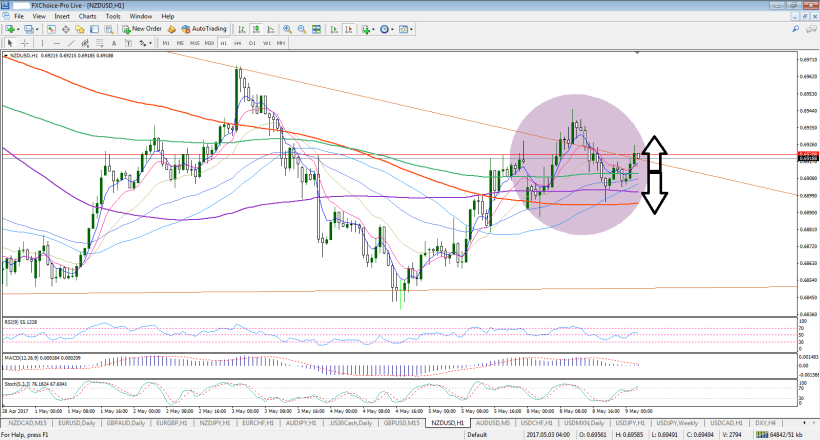This screenshot has height=440, width=820.
Task: Open the New Chart toolbar button
Action: pos(9,29)
